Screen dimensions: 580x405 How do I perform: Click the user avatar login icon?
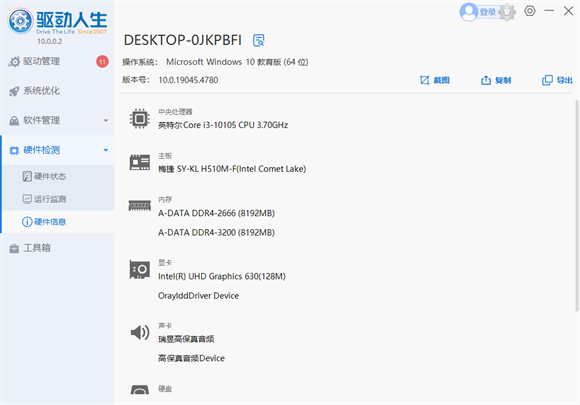click(469, 12)
